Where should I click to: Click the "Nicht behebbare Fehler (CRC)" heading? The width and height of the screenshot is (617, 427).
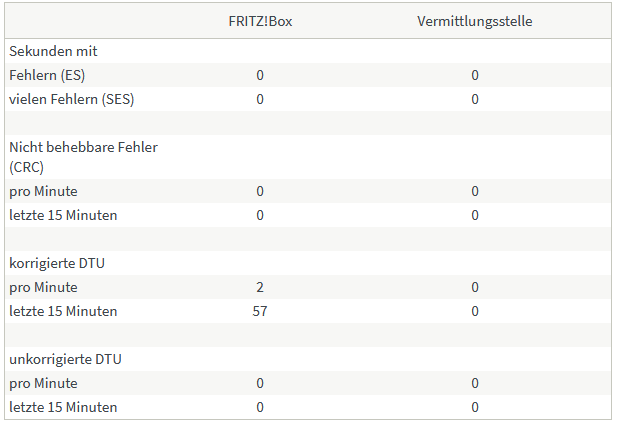[83, 157]
